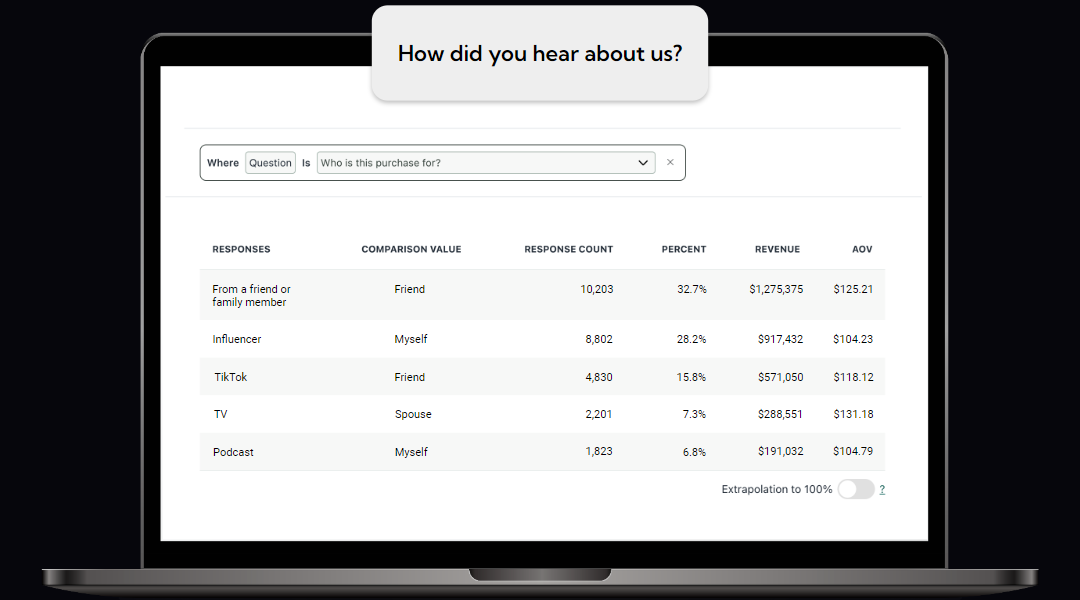The width and height of the screenshot is (1080, 600).
Task: Click the dropdown chevron arrow
Action: point(643,163)
